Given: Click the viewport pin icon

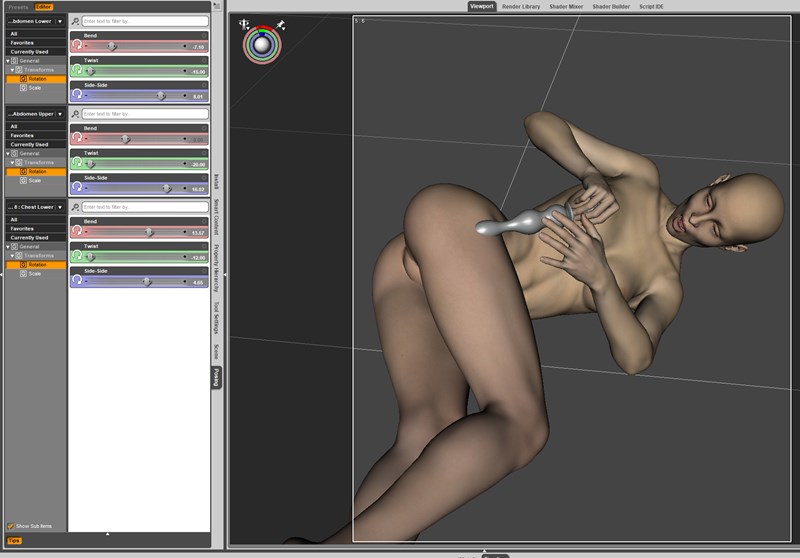Looking at the screenshot, I should 280,24.
